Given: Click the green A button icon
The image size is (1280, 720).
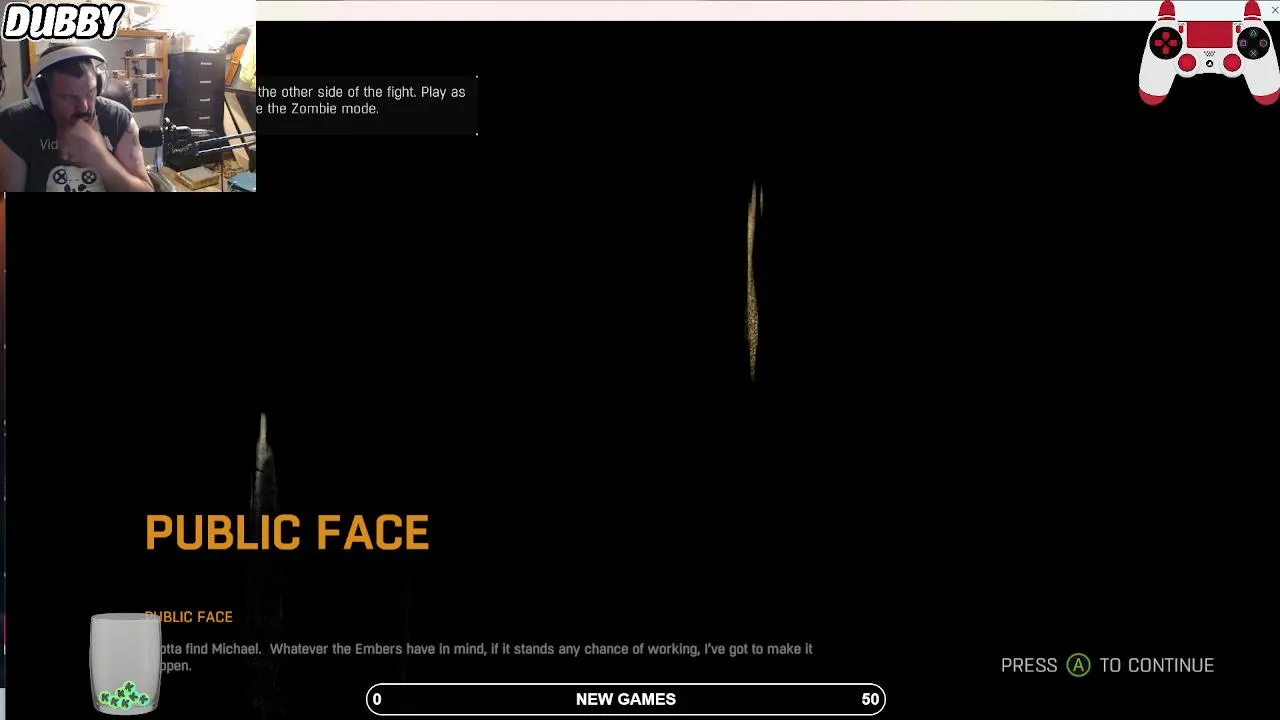Looking at the screenshot, I should 1078,665.
